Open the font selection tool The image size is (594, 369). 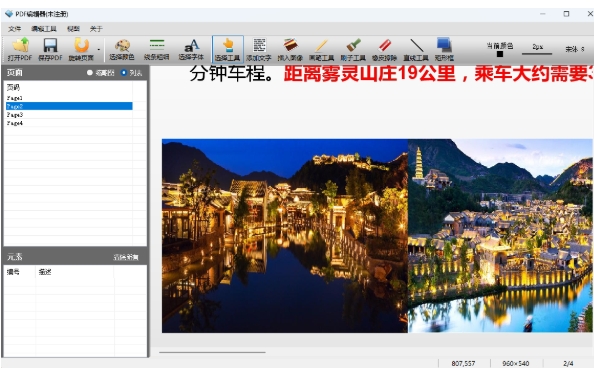click(191, 49)
